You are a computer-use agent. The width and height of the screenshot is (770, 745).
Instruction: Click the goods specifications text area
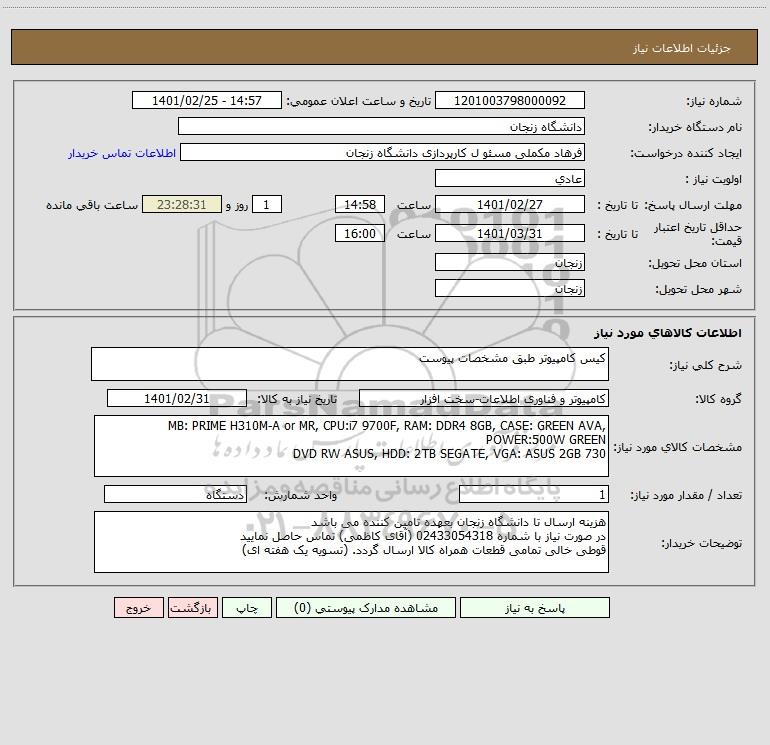(x=351, y=446)
